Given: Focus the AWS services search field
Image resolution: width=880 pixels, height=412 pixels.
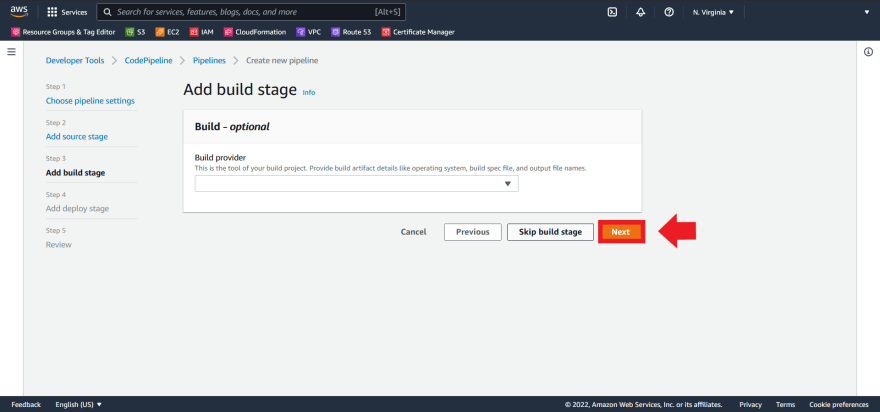Looking at the screenshot, I should tap(251, 12).
